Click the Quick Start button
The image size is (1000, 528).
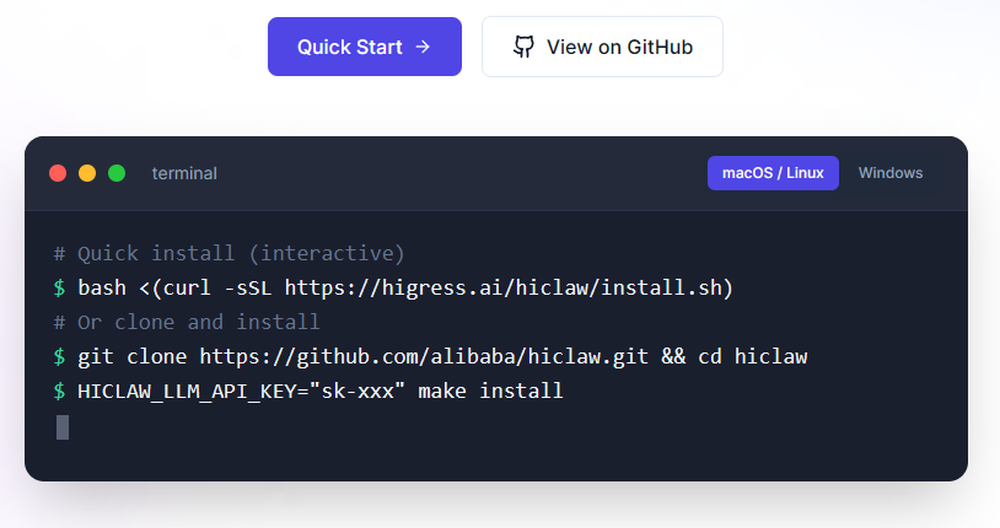coord(364,47)
